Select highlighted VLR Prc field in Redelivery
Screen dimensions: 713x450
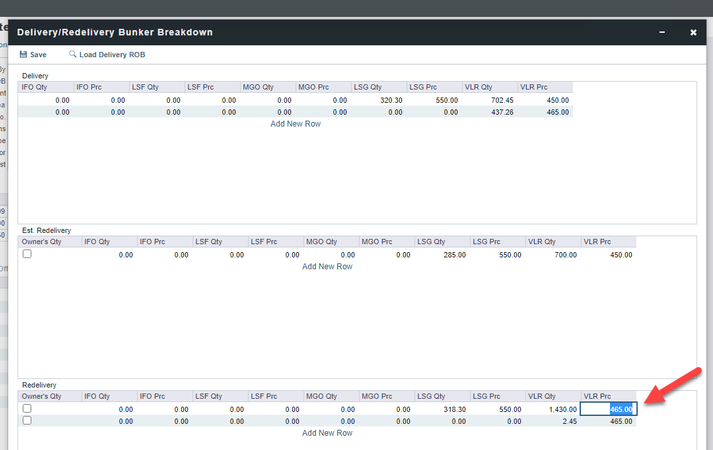pyautogui.click(x=609, y=409)
